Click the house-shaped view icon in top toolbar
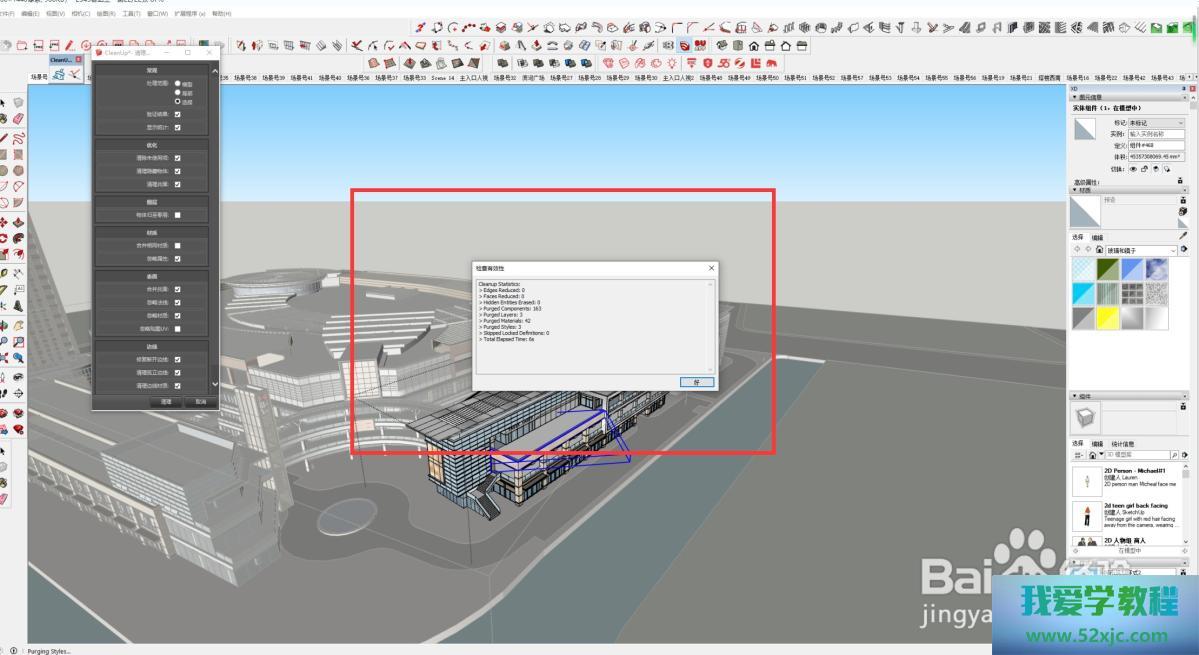Image resolution: width=1199 pixels, height=655 pixels. [x=754, y=46]
